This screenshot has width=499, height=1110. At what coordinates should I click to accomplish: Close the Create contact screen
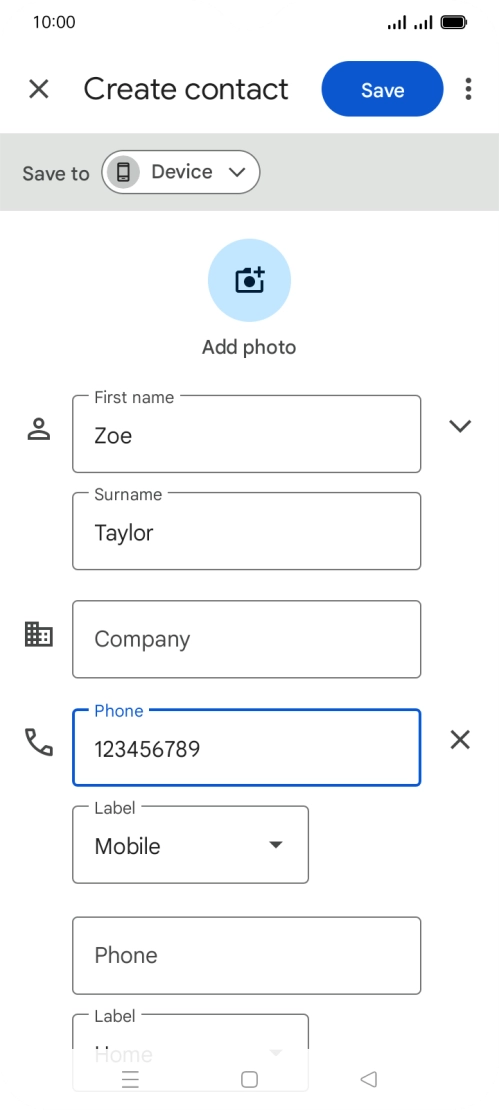tap(38, 89)
